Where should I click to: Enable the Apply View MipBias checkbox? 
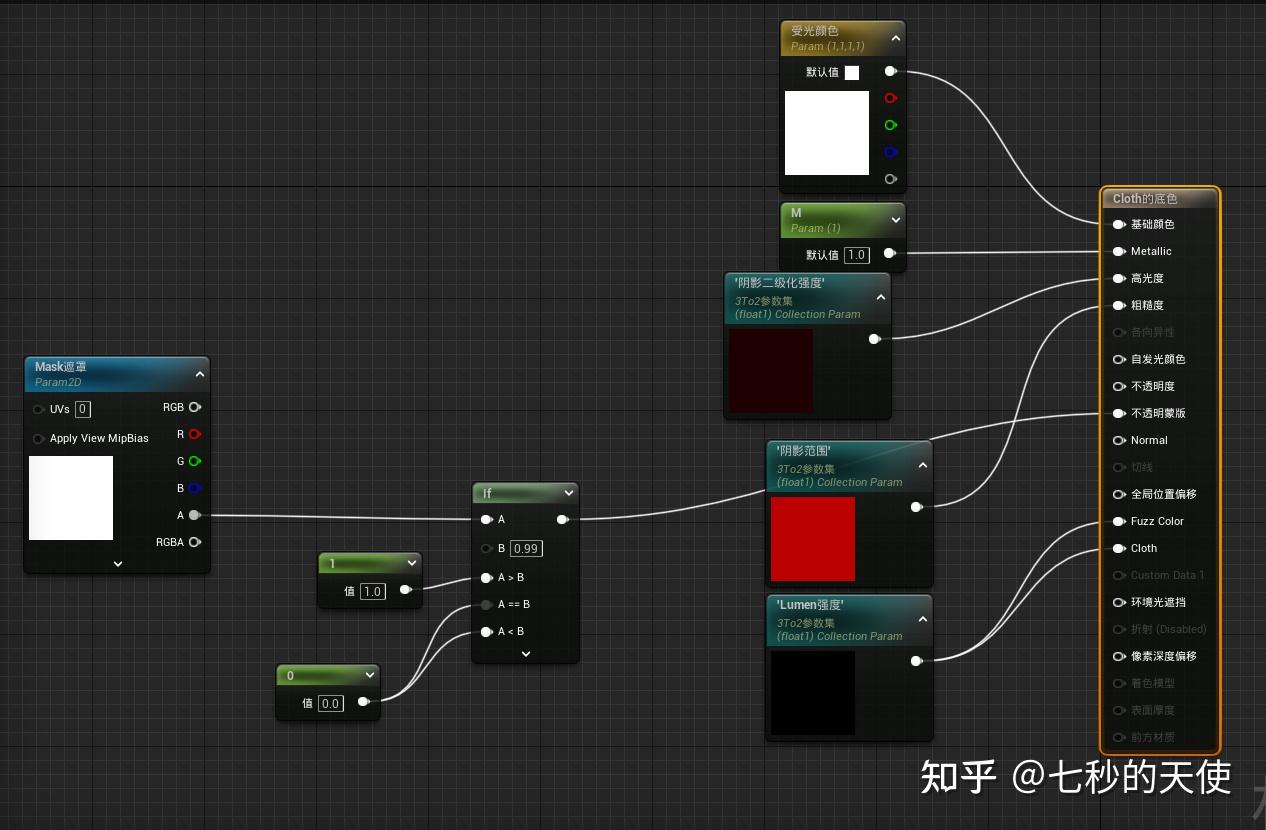(38, 438)
